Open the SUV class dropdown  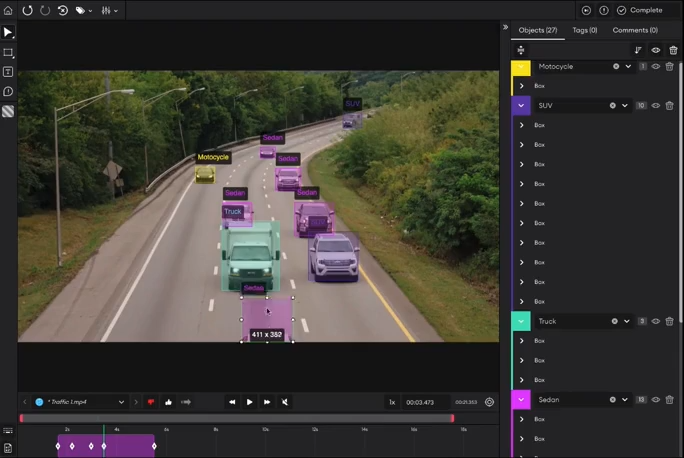click(x=625, y=106)
